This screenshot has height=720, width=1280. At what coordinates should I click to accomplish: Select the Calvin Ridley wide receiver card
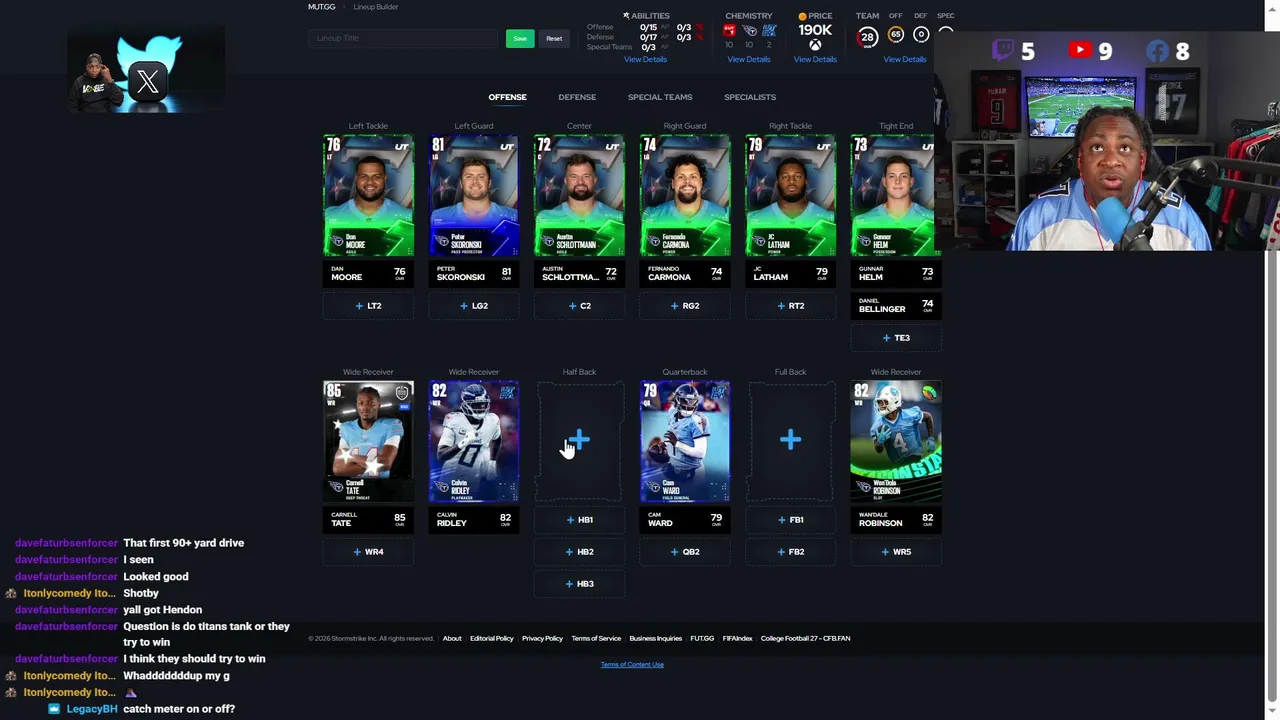point(474,442)
